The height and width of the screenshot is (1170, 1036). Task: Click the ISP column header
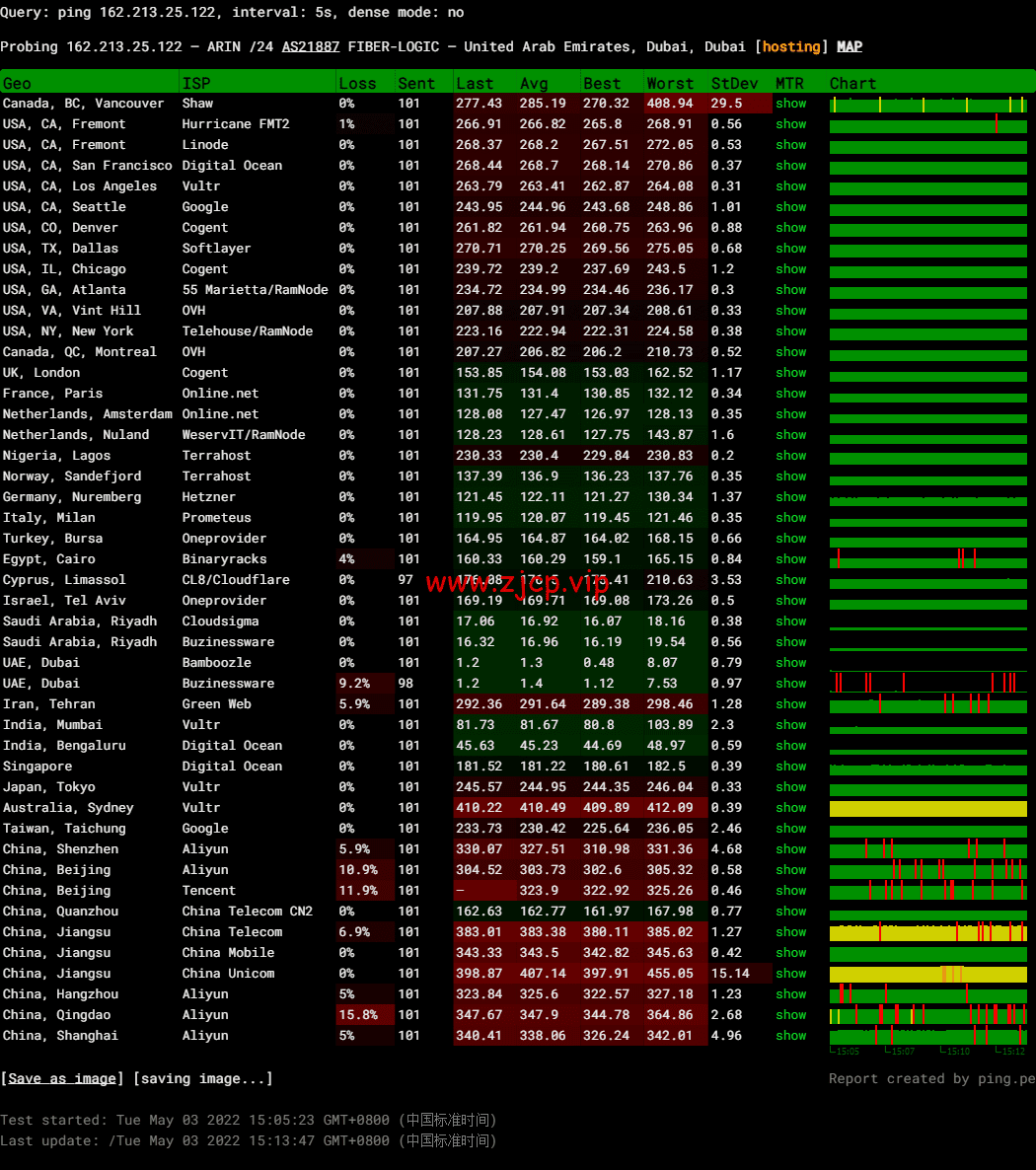[x=196, y=84]
